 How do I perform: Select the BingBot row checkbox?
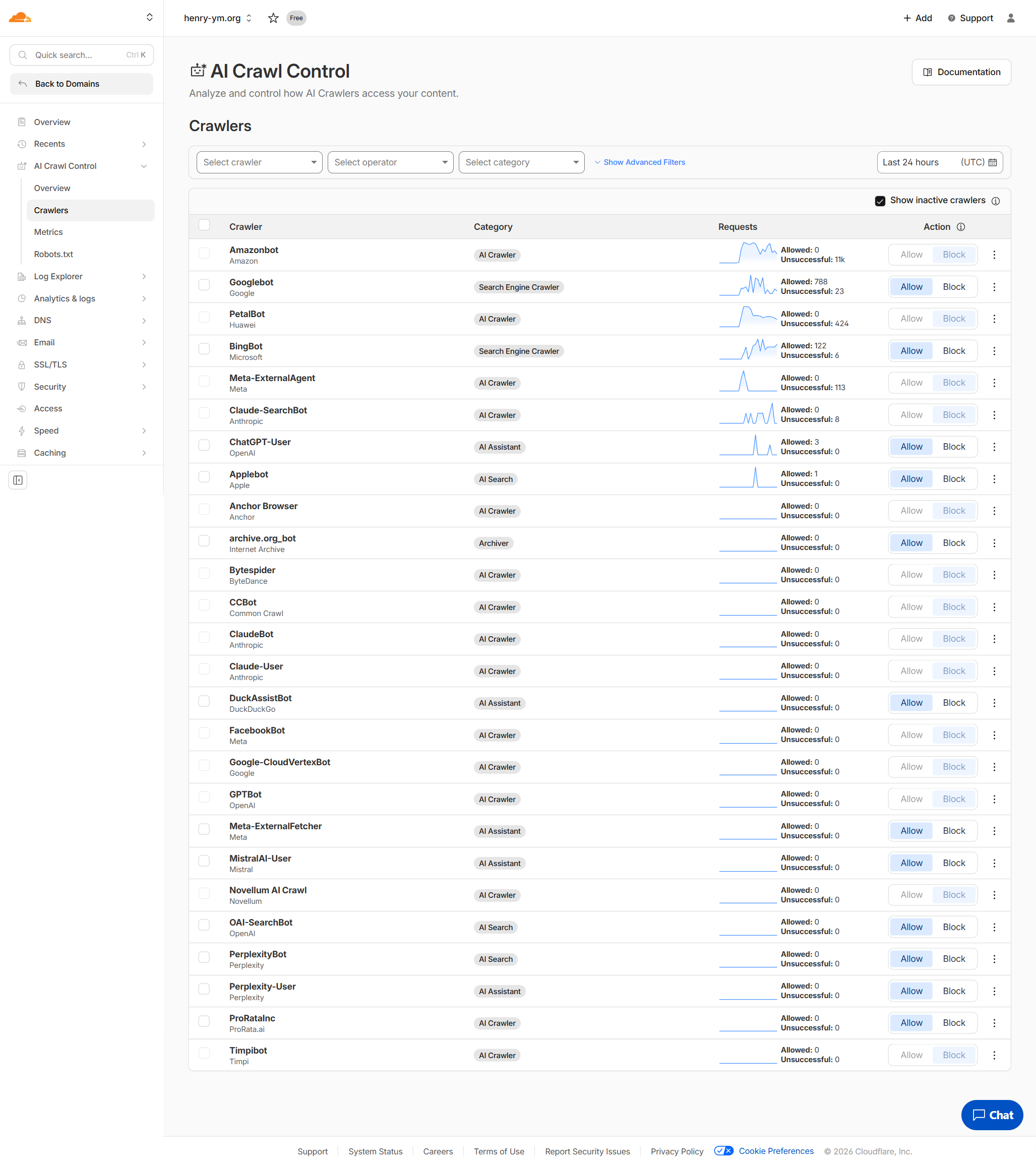tap(204, 348)
